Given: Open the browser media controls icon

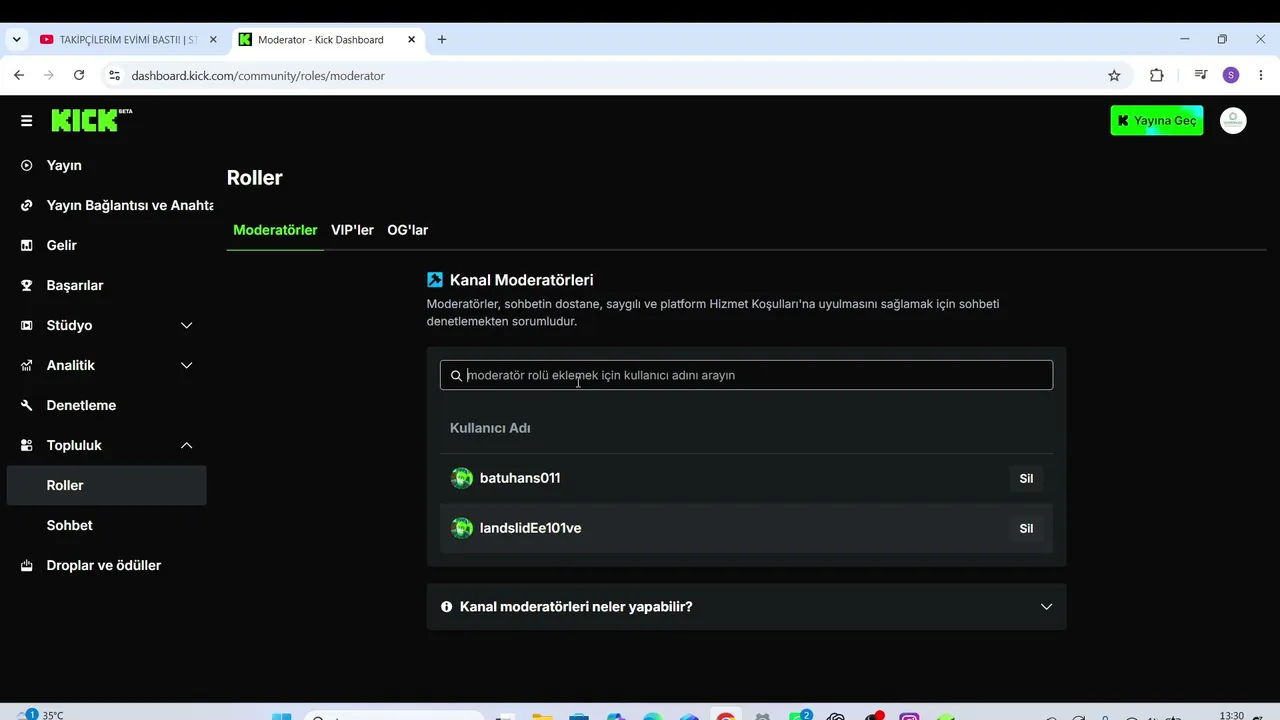Looking at the screenshot, I should pyautogui.click(x=1201, y=75).
